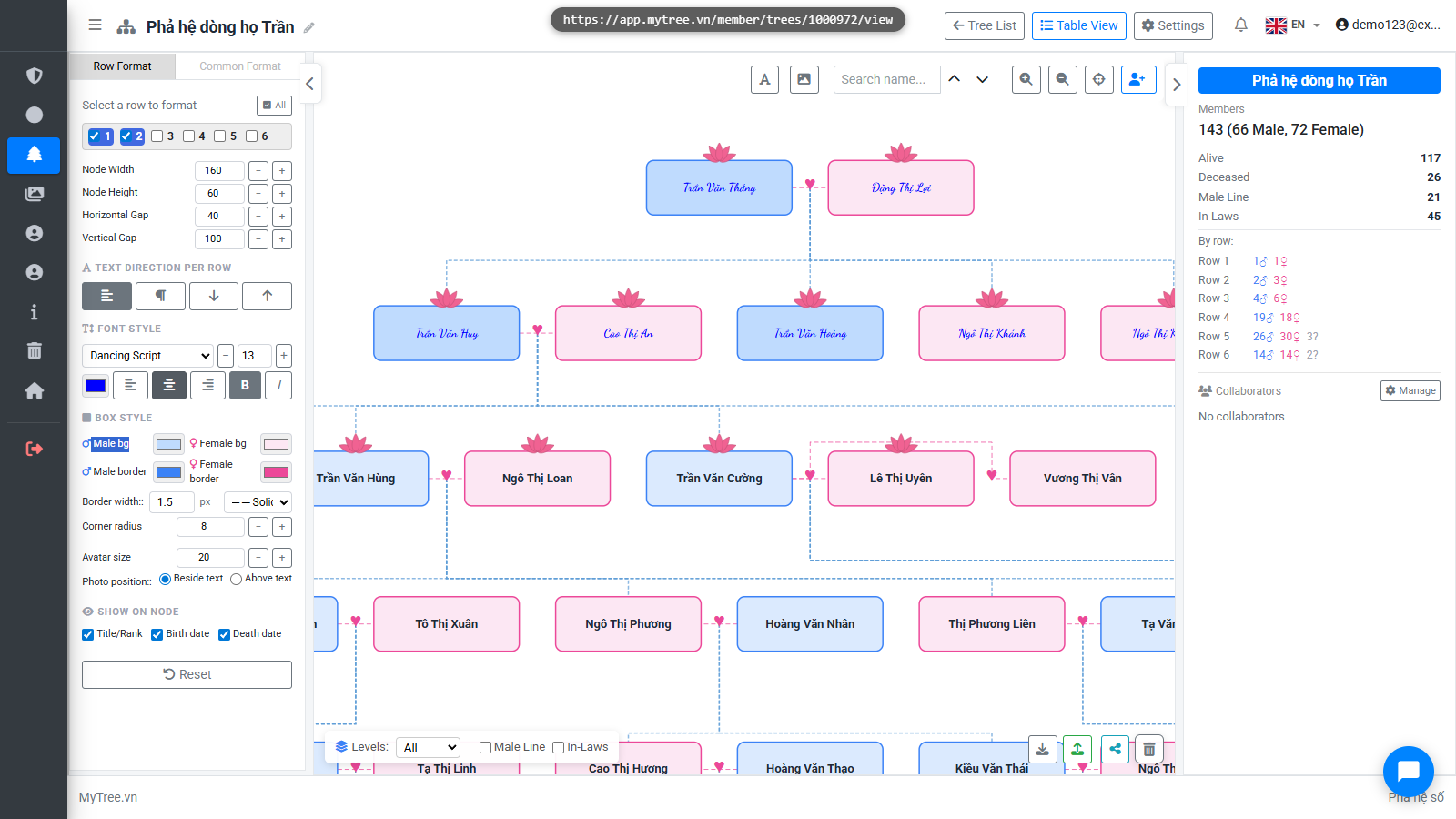Open the Female border color swatch

click(276, 471)
